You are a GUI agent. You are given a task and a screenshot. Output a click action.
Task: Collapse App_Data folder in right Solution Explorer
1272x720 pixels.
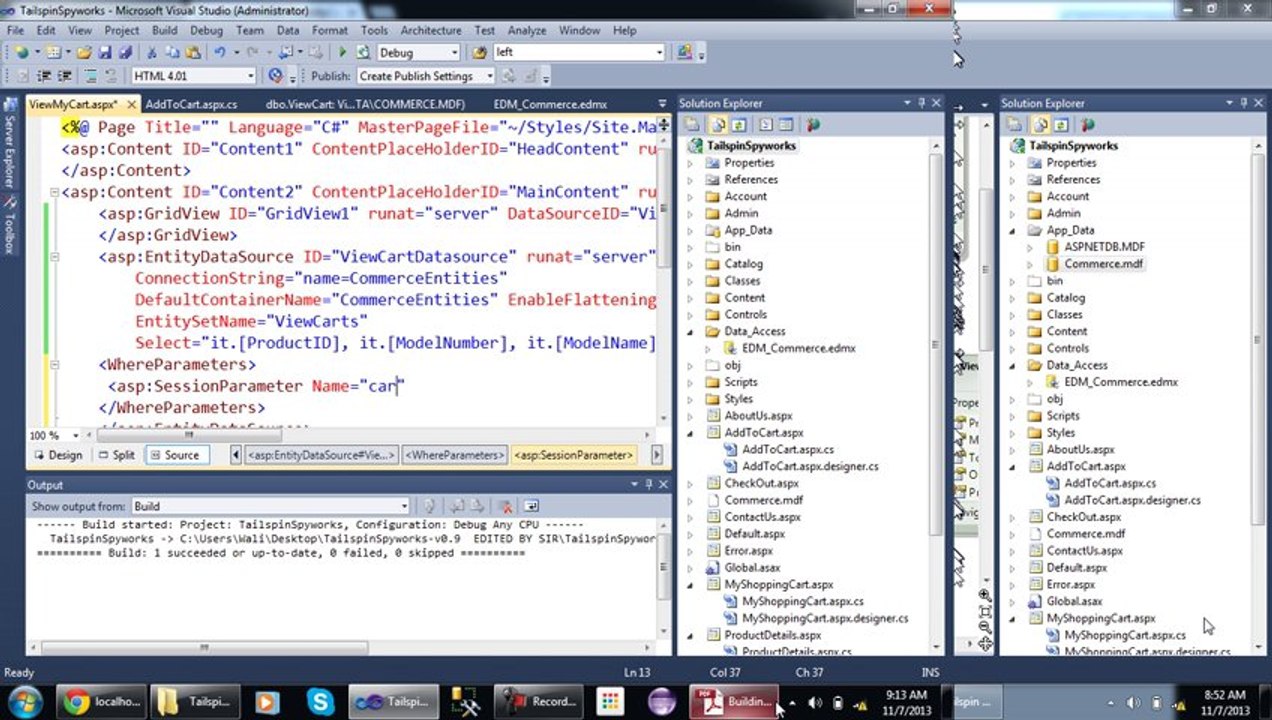[1012, 230]
